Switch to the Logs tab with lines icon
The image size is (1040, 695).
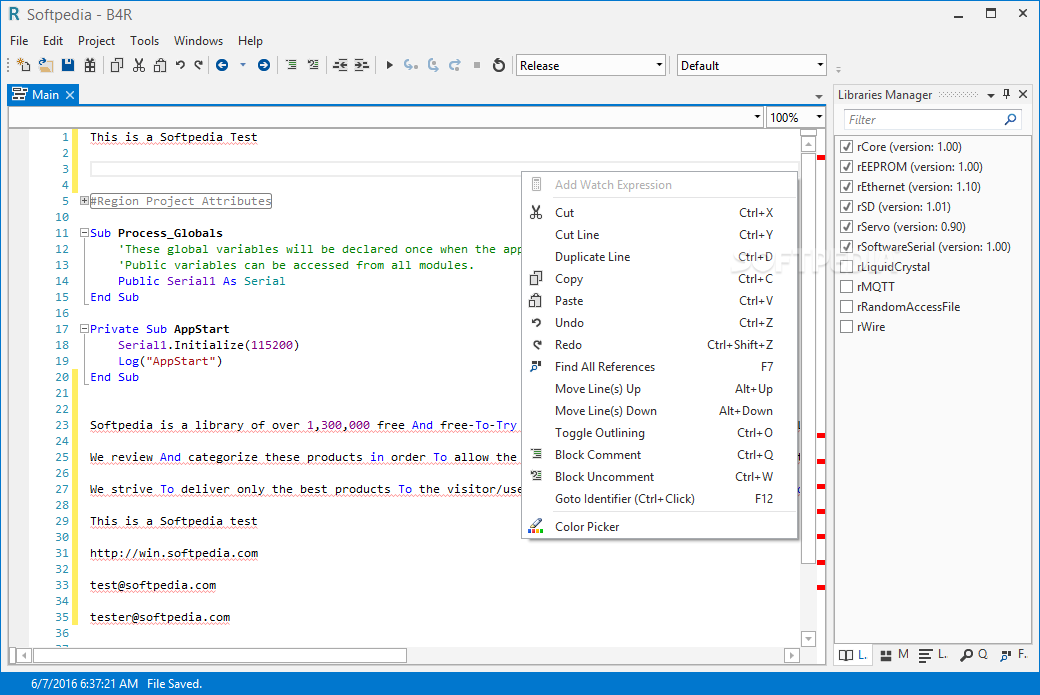(x=932, y=655)
